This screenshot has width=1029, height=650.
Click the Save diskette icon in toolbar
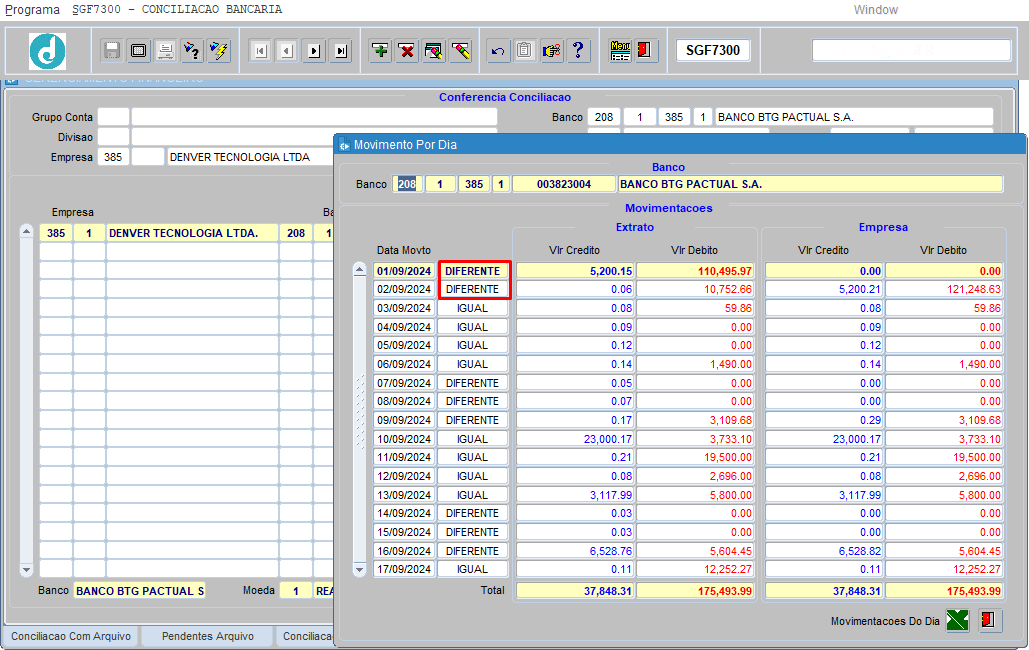pyautogui.click(x=112, y=51)
